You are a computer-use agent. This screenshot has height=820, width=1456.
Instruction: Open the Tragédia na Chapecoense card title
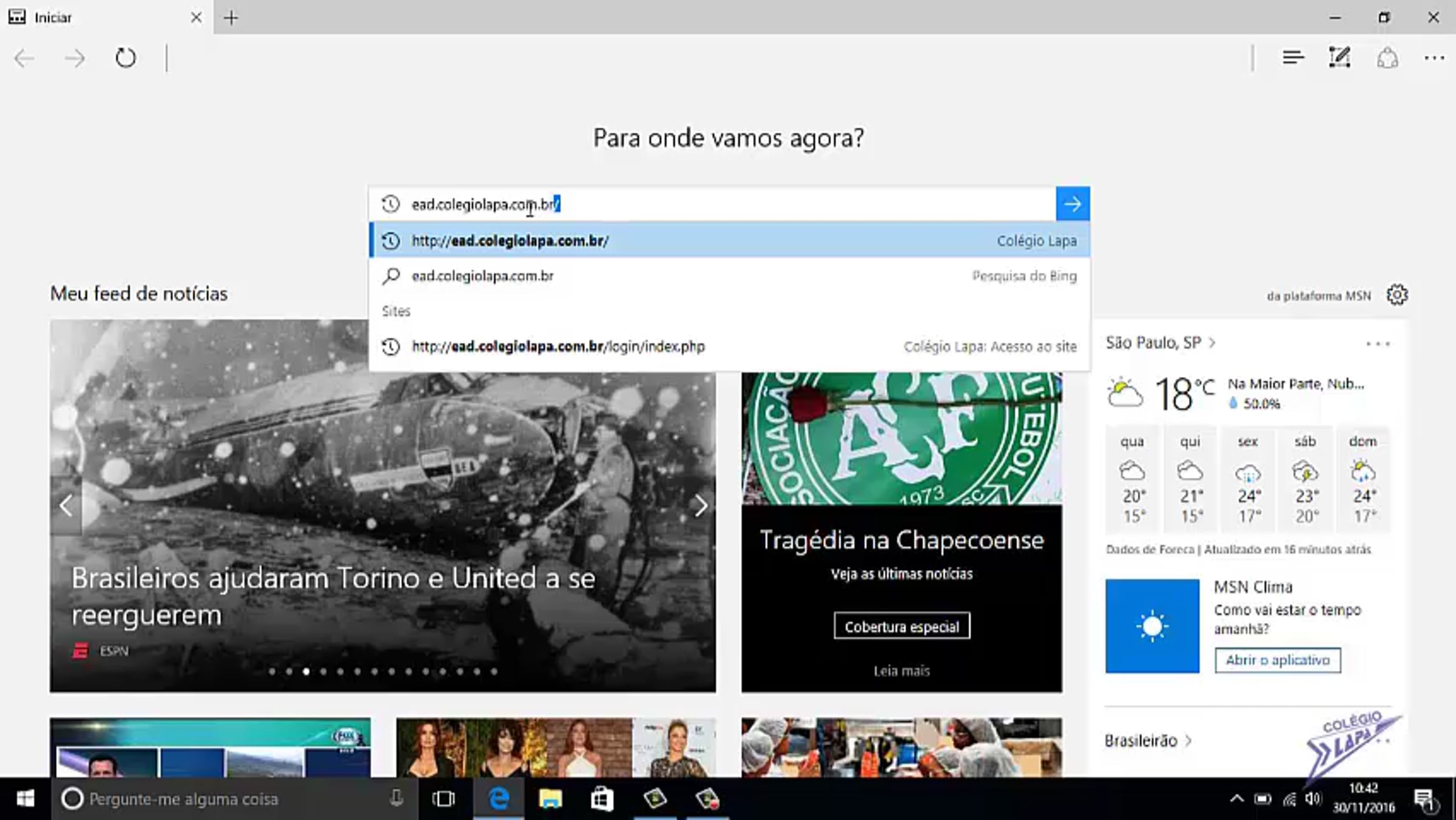pyautogui.click(x=902, y=540)
